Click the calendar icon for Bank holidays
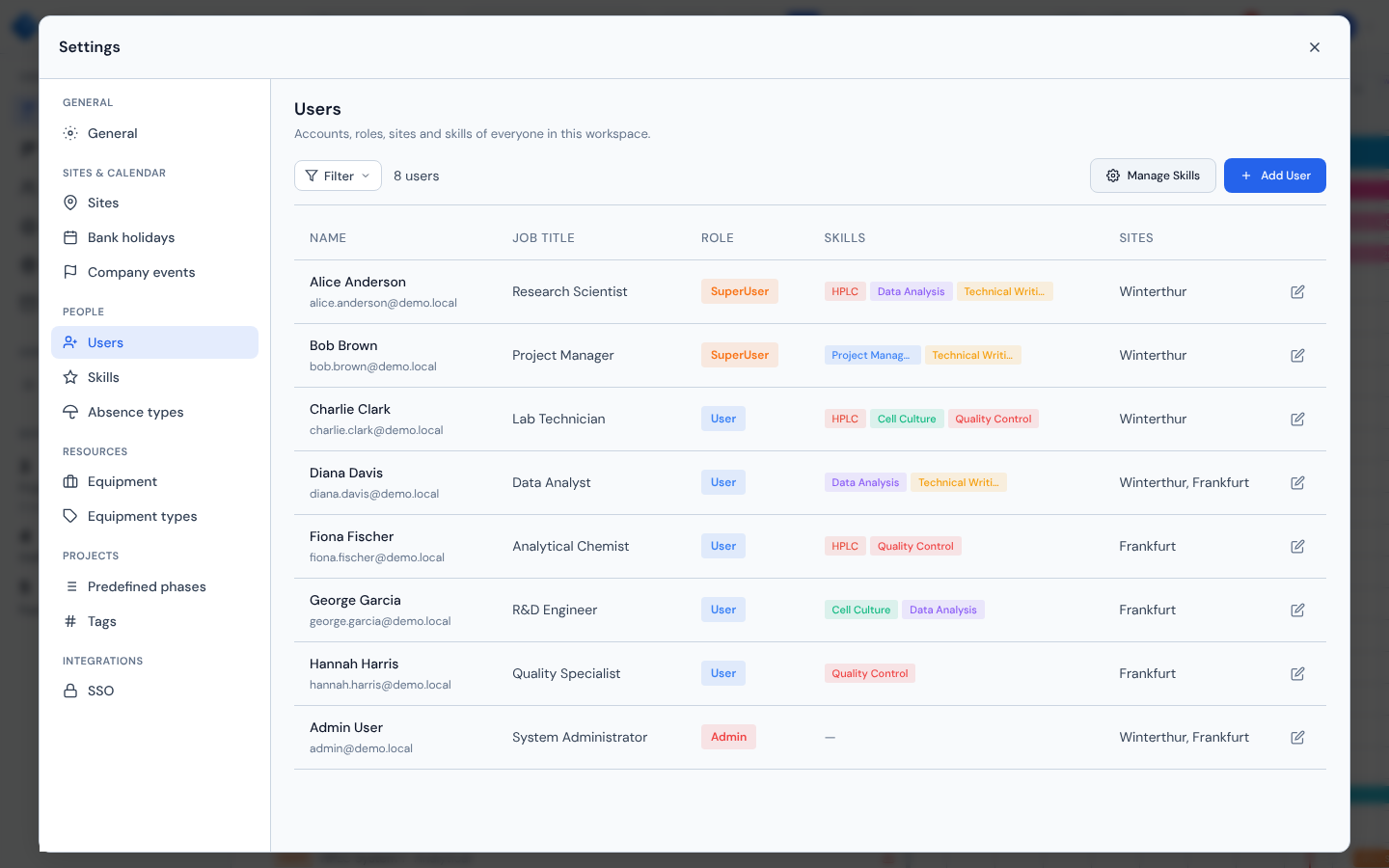The image size is (1389, 868). coord(70,237)
